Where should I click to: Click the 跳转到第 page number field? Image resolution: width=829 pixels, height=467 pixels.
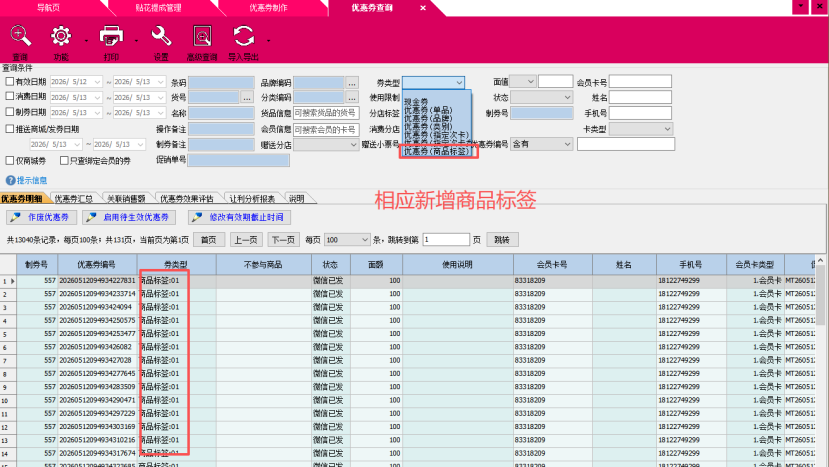446,240
